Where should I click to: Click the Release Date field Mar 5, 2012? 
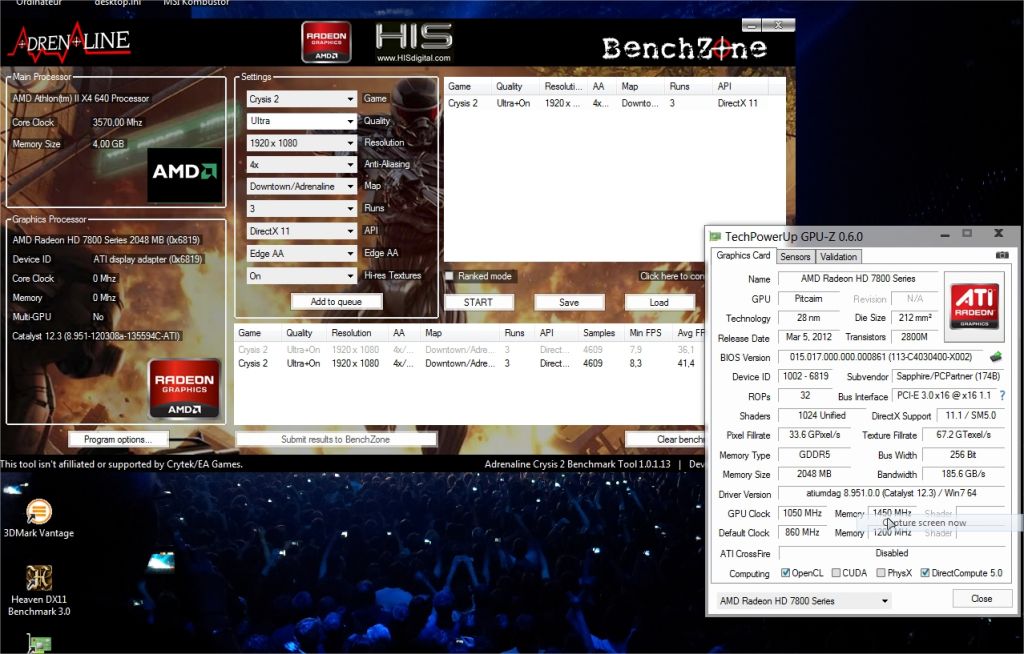(808, 337)
